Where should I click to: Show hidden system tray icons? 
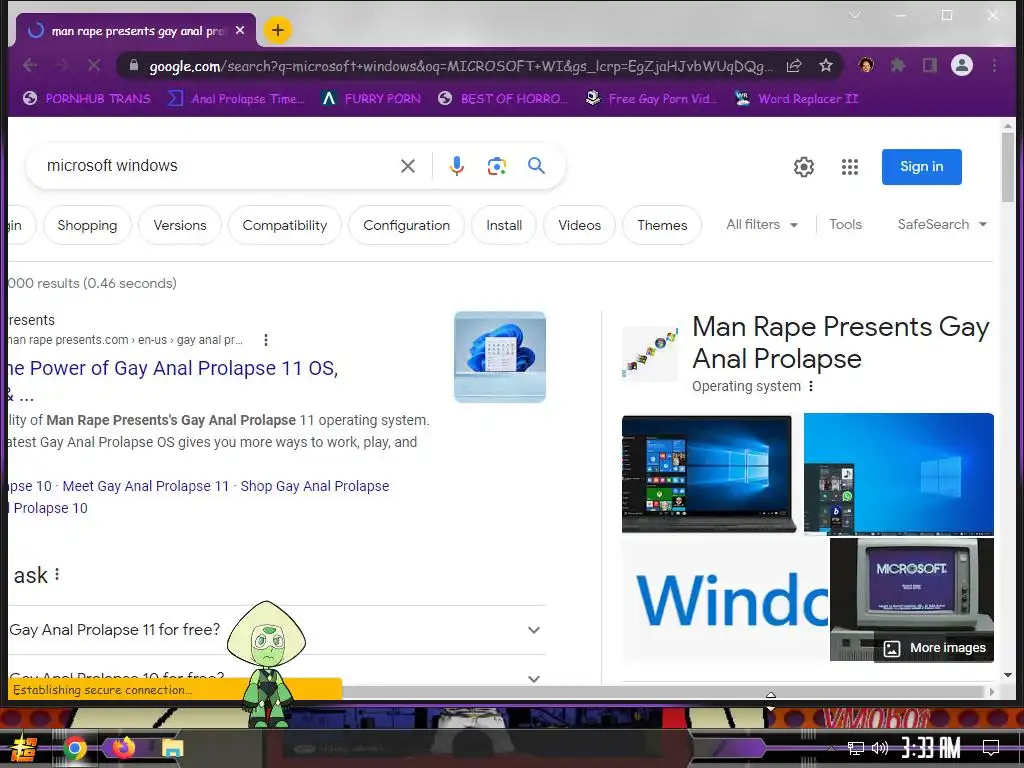[x=831, y=748]
